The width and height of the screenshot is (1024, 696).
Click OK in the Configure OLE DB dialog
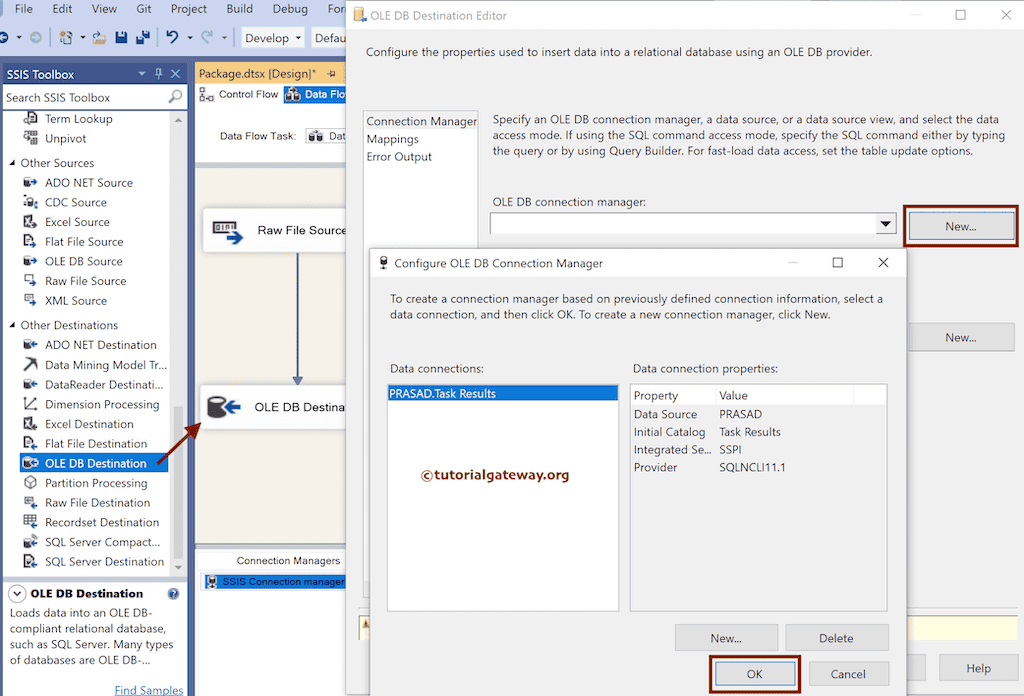point(755,673)
